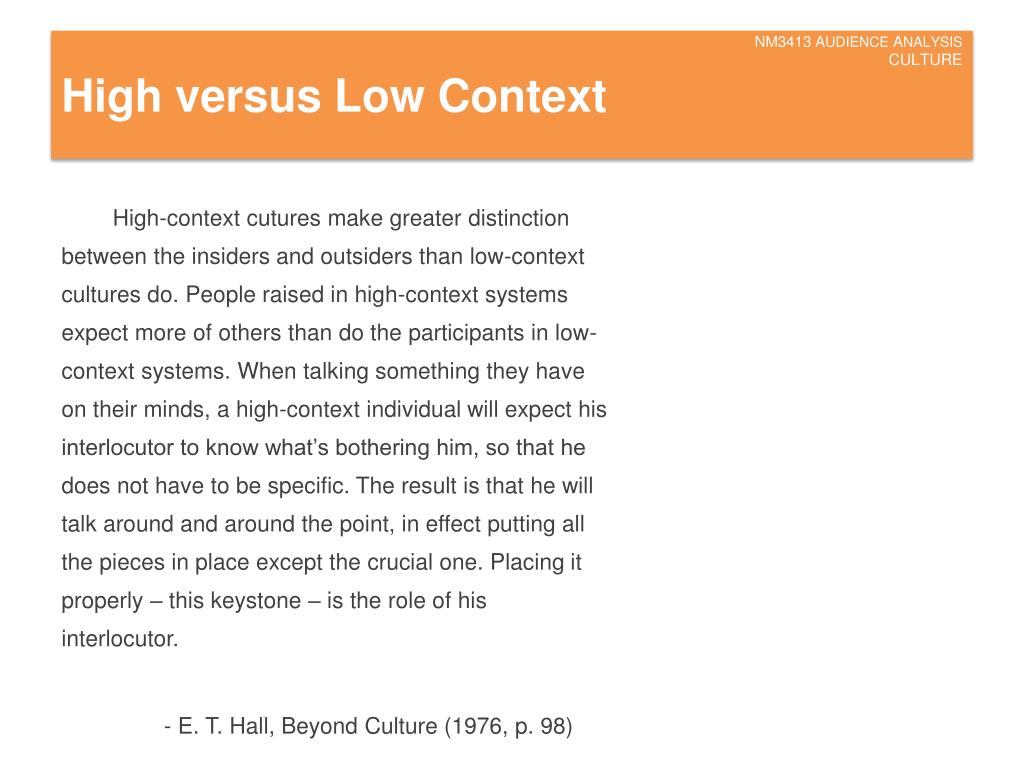
Task: Click the citation 'E. T. Hall, Beyond Culture'
Action: (x=308, y=726)
